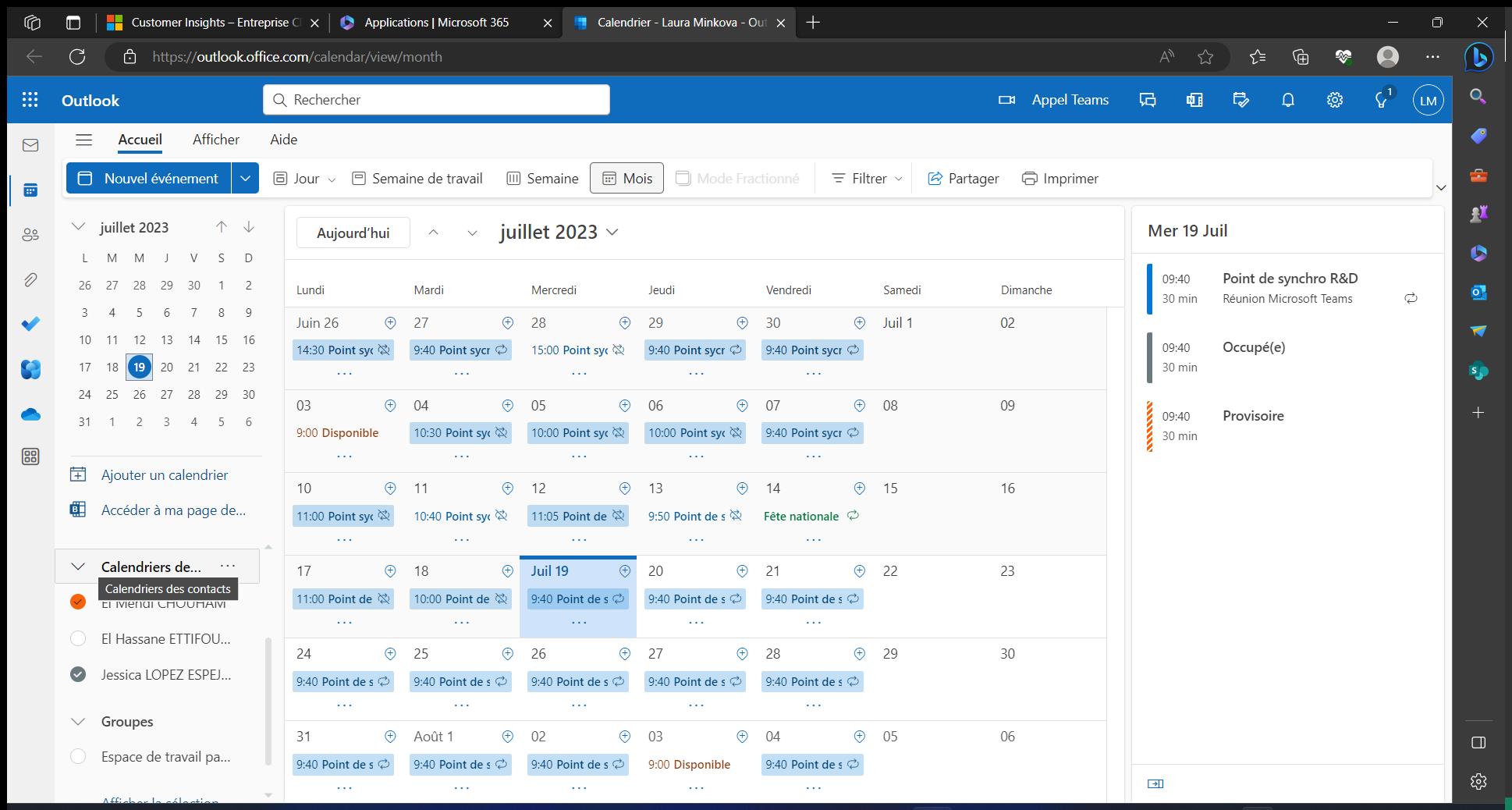
Task: Open Files attachments paperclip icon
Action: 30,279
